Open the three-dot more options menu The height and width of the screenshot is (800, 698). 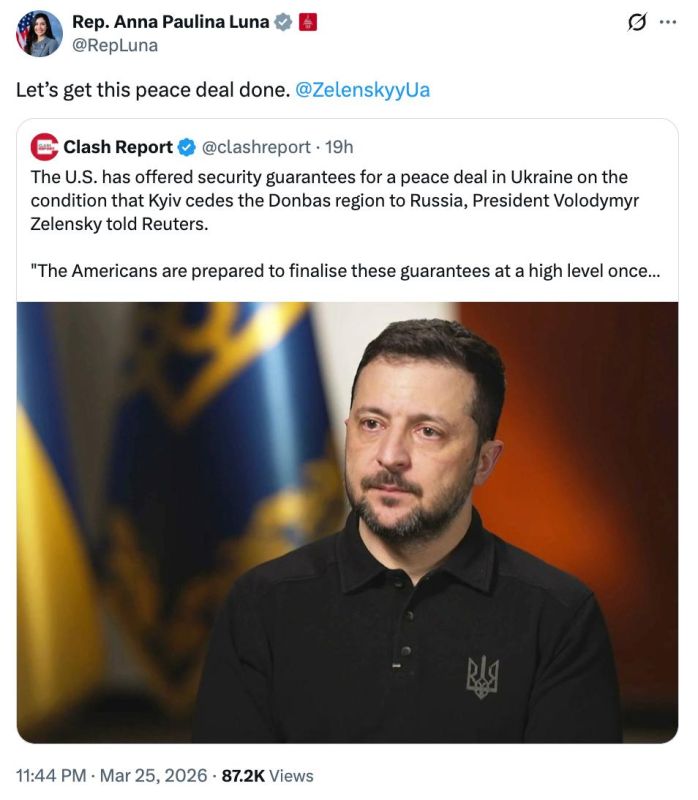(667, 24)
